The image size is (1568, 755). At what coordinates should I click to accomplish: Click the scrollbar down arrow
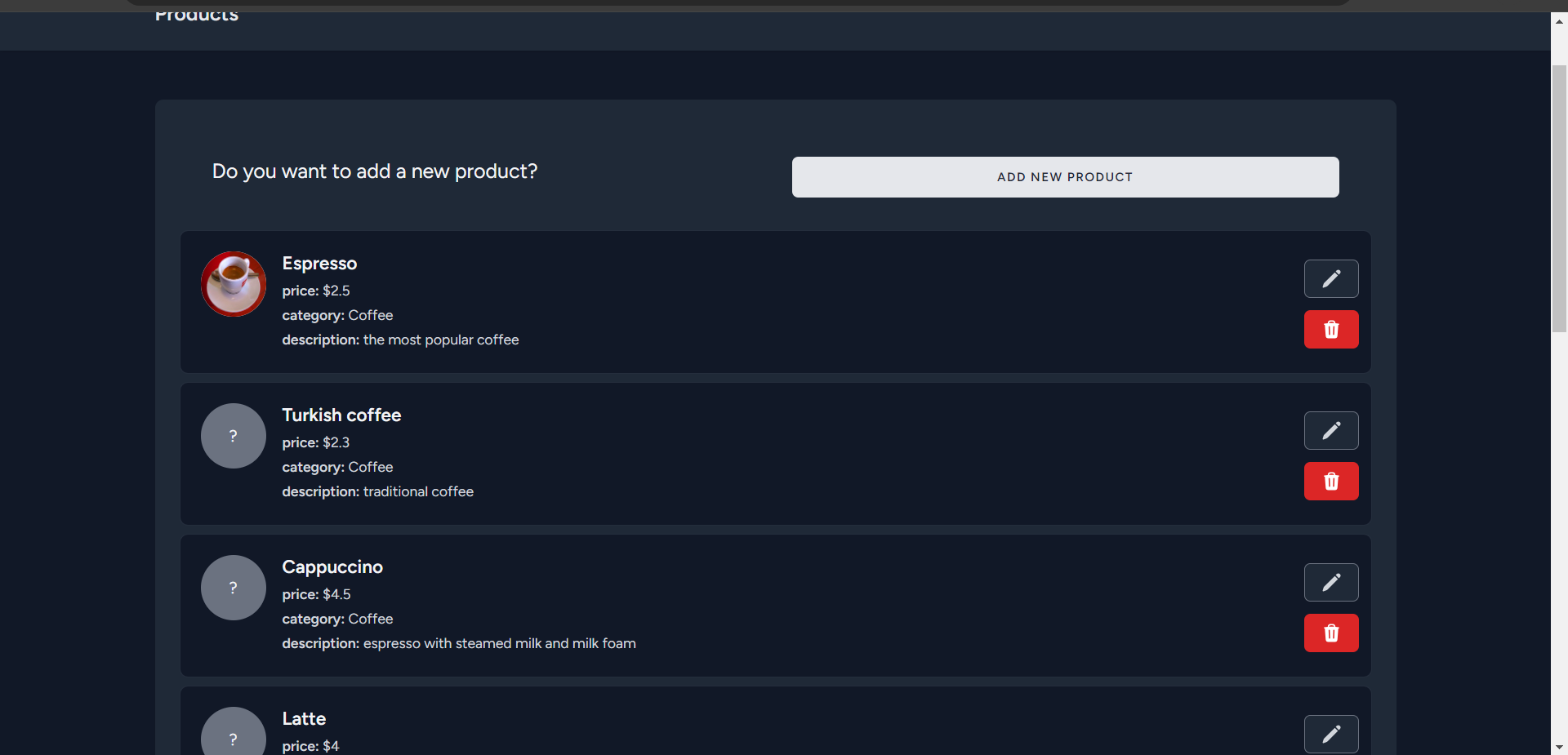[1559, 746]
